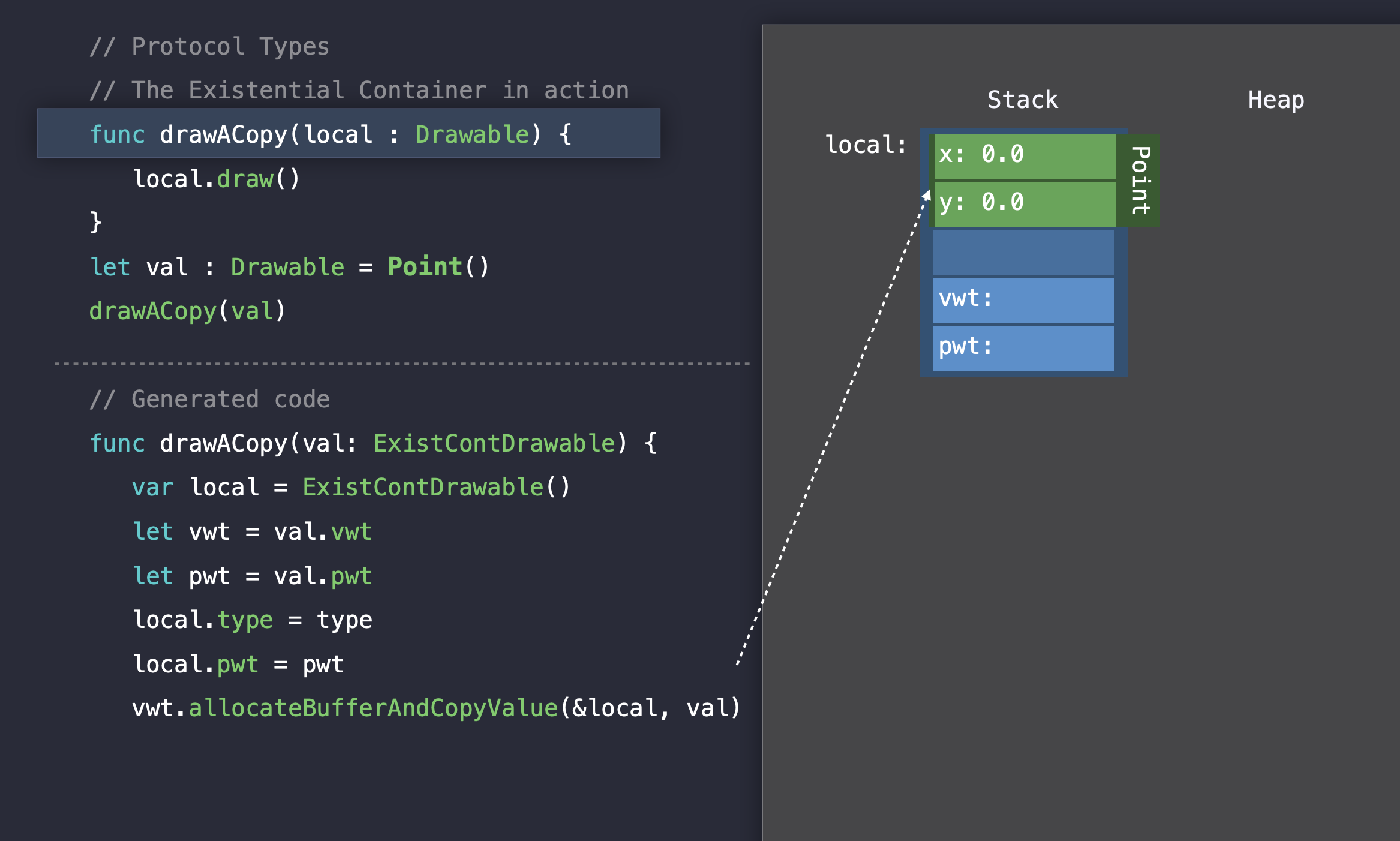The image size is (1400, 841).
Task: Click the 'pwt:' stack cell
Action: tap(1023, 347)
